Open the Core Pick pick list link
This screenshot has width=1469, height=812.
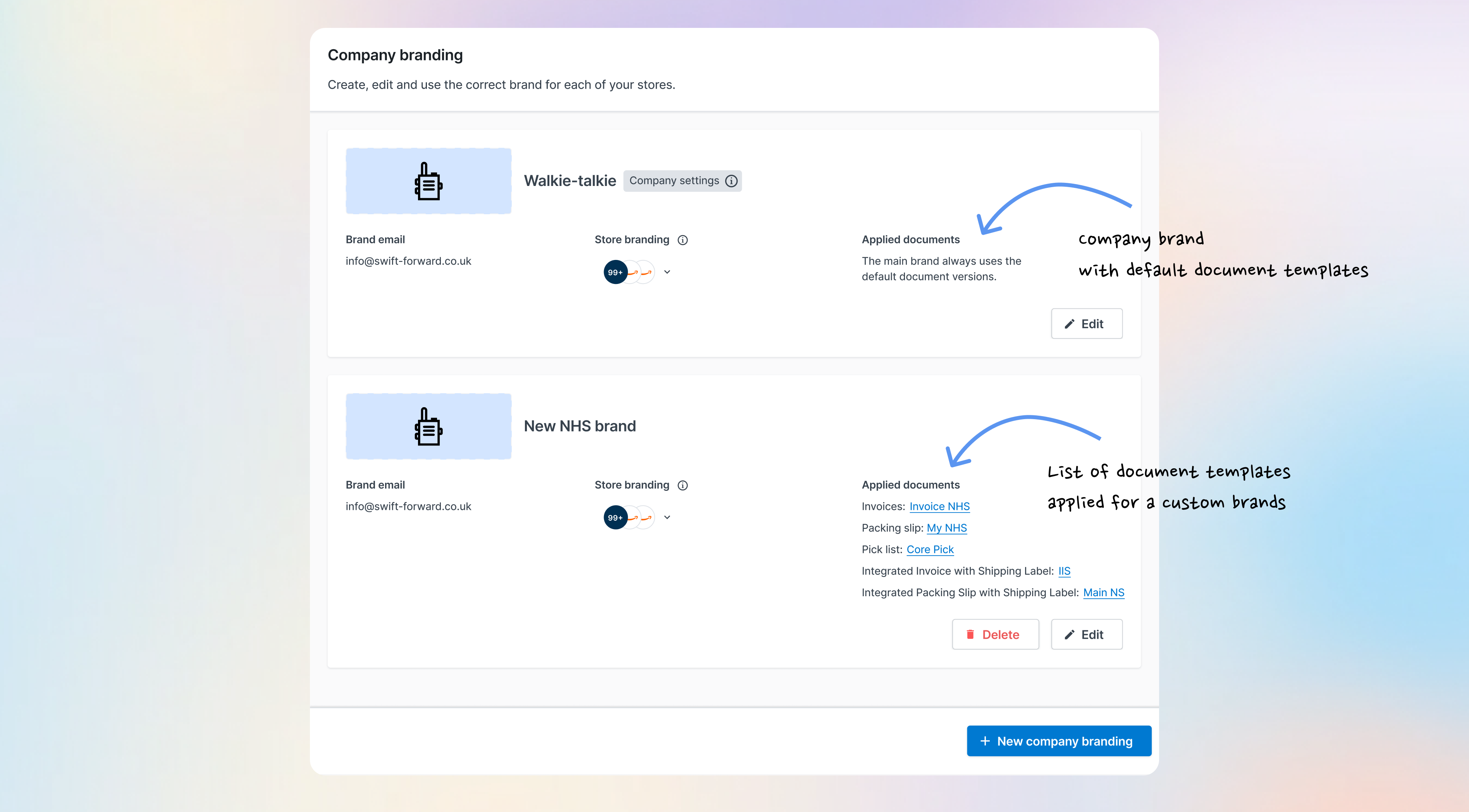click(929, 550)
